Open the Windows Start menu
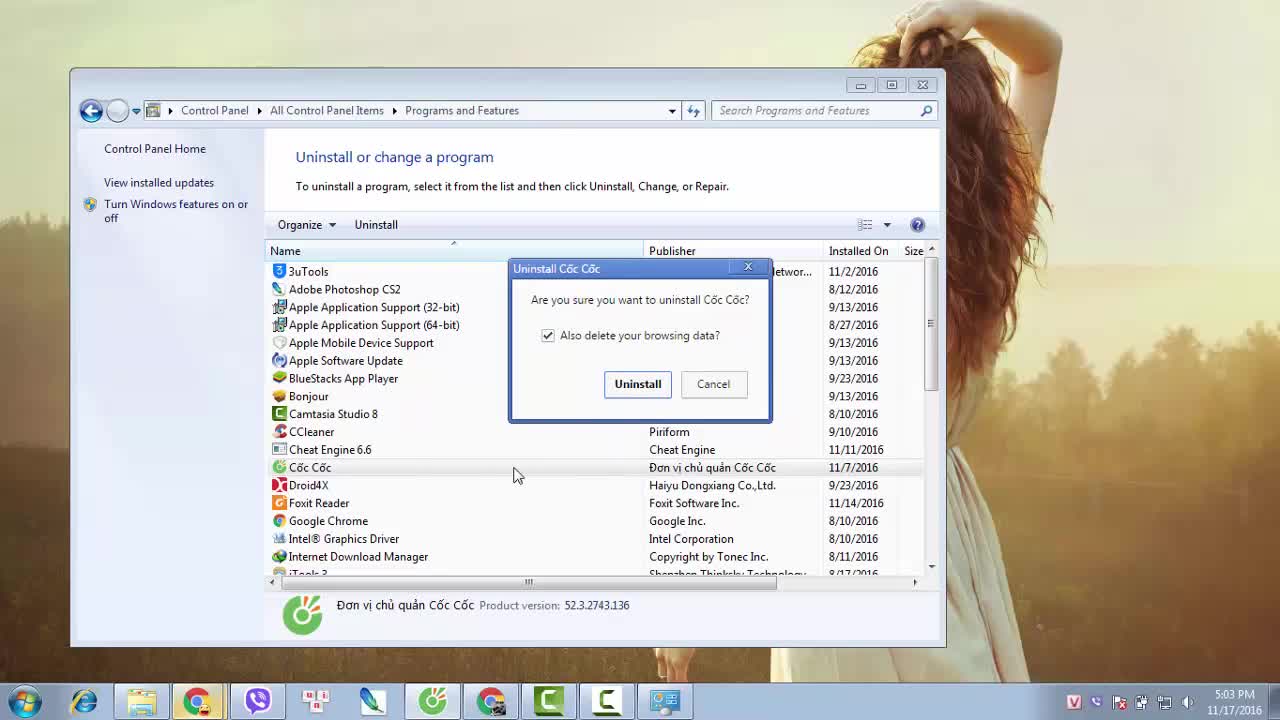Screen dimensions: 1280x720 tap(24, 701)
